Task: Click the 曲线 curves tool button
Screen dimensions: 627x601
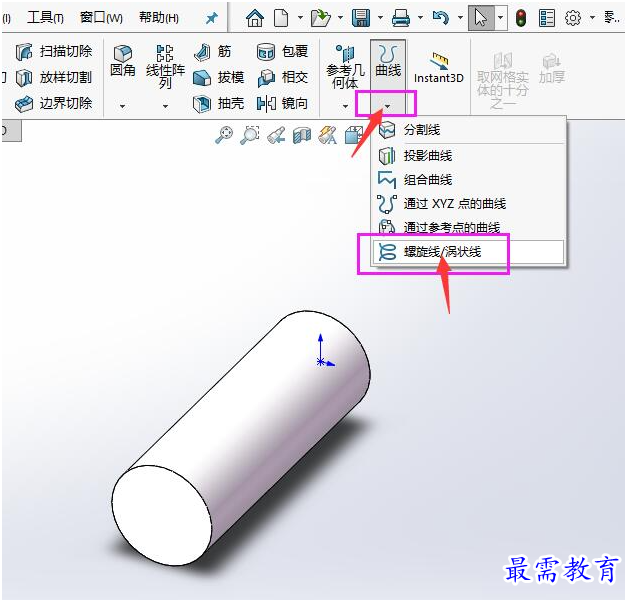Action: pos(388,61)
